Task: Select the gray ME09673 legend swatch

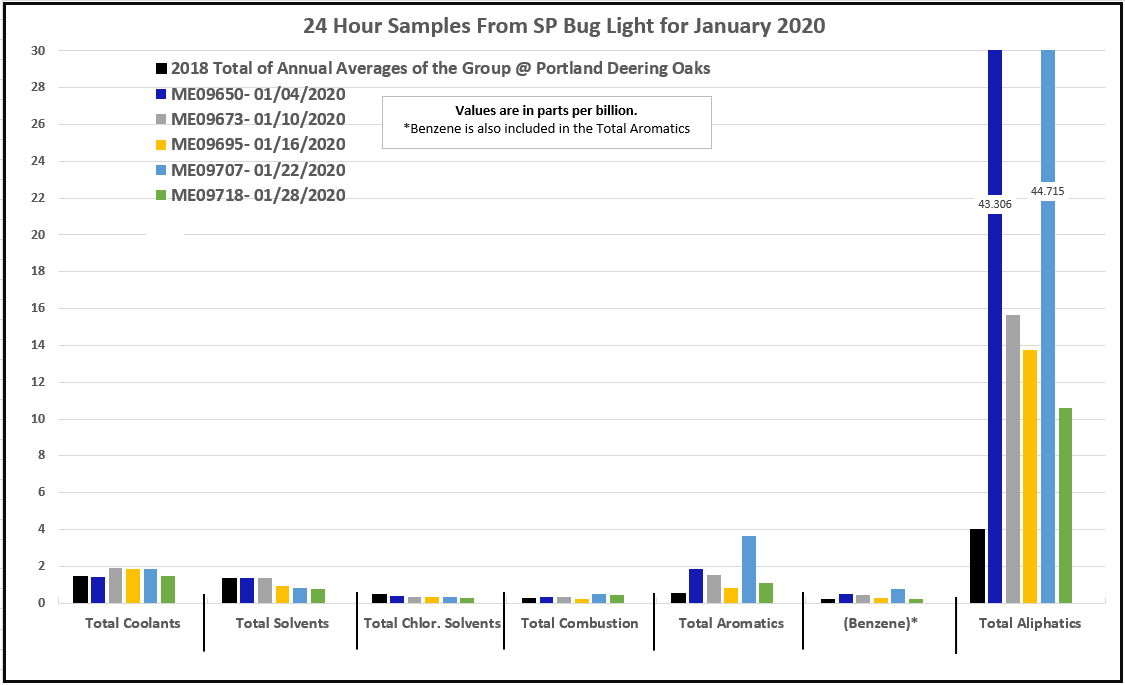Action: coord(160,119)
